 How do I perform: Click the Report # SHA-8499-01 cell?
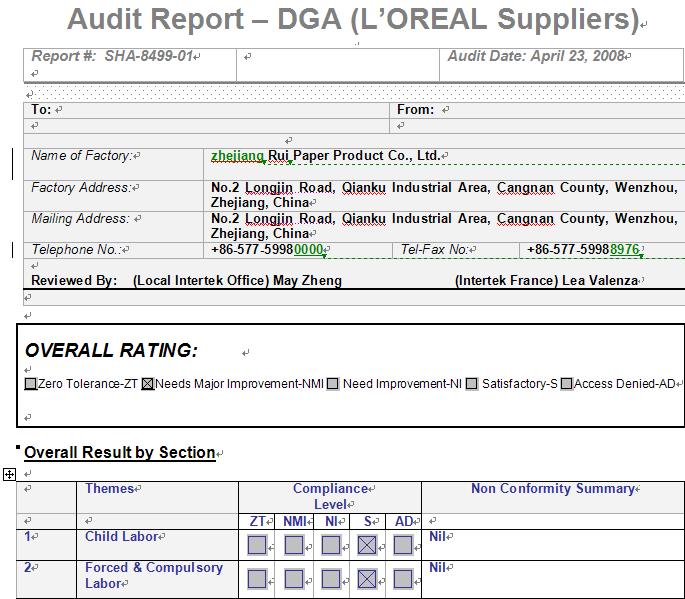tap(130, 65)
